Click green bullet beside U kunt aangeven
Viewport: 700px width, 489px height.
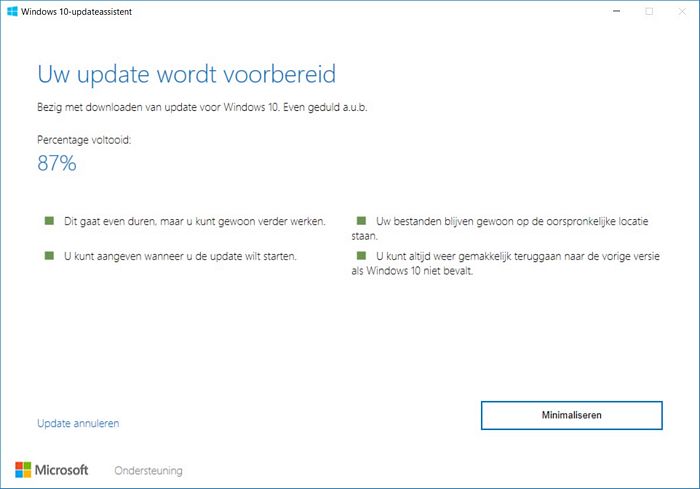tap(49, 255)
